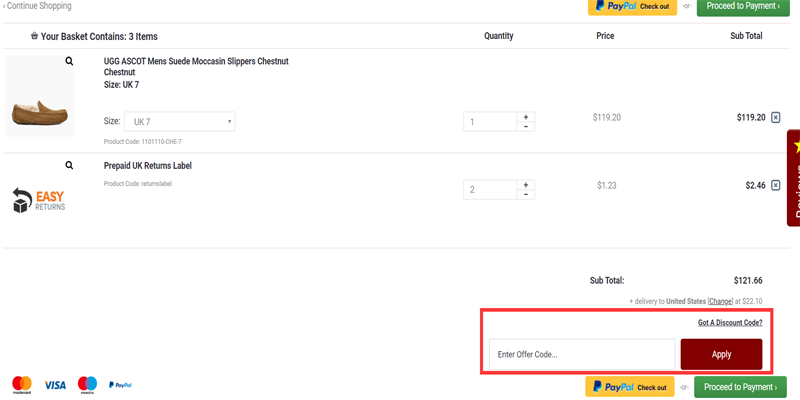Increase returns label quantity with plus button

coord(526,184)
